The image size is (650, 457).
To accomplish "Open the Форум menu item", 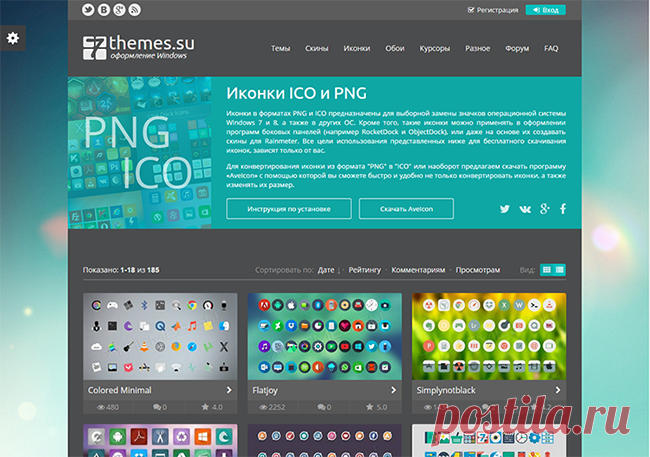I will coord(517,48).
